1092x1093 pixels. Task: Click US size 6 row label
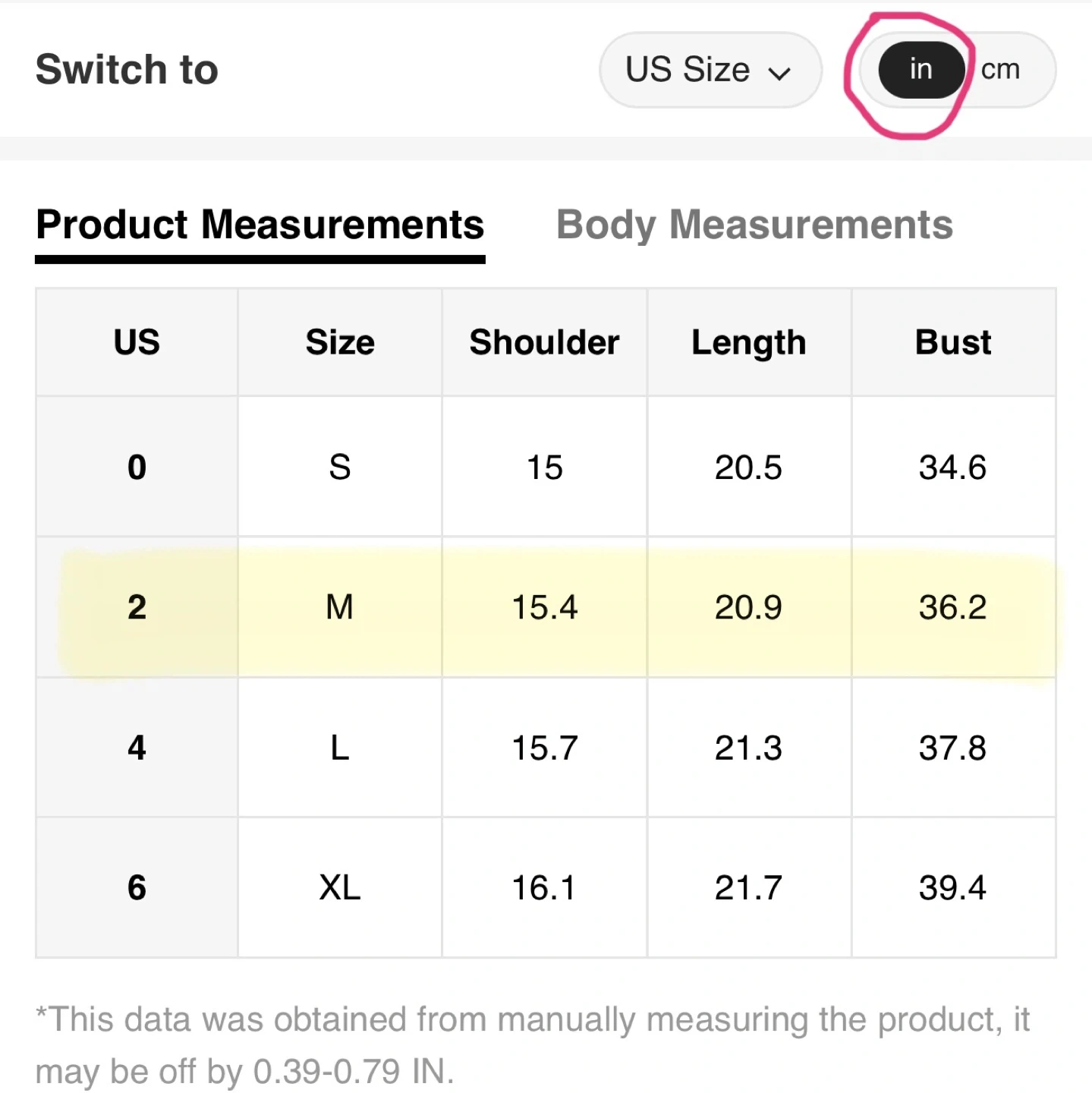click(x=137, y=887)
